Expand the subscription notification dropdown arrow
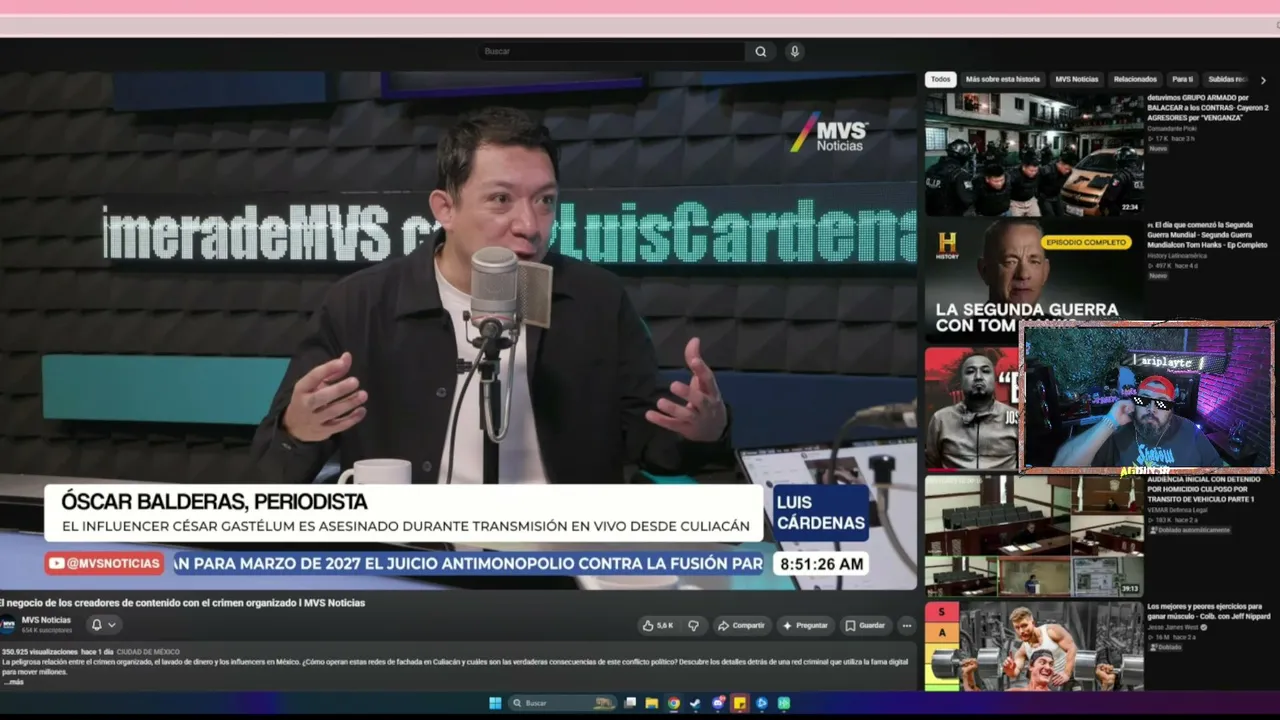The height and width of the screenshot is (720, 1280). pyautogui.click(x=112, y=625)
